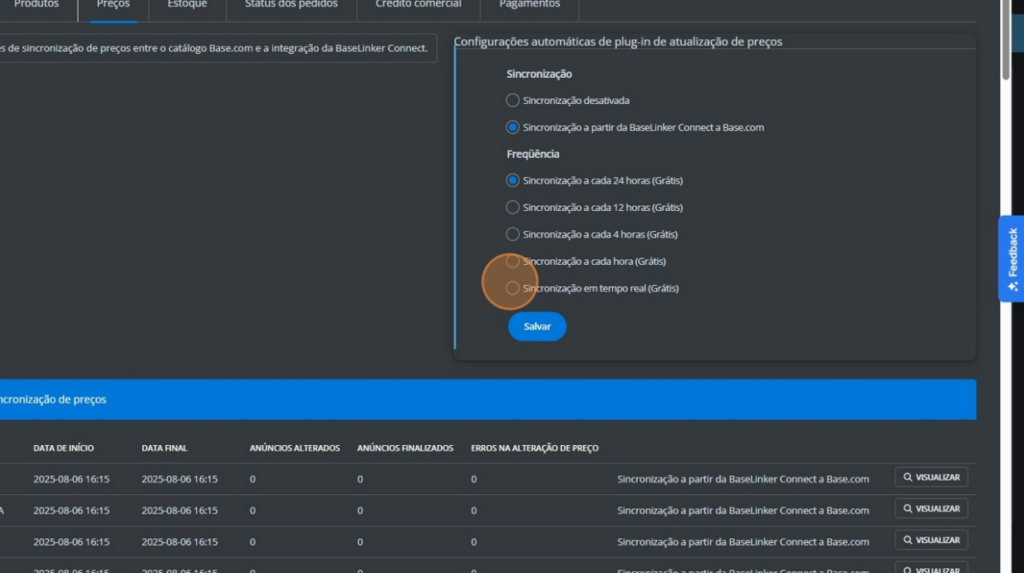Pick sync every 12 hours option
This screenshot has width=1024, height=573.
[513, 207]
